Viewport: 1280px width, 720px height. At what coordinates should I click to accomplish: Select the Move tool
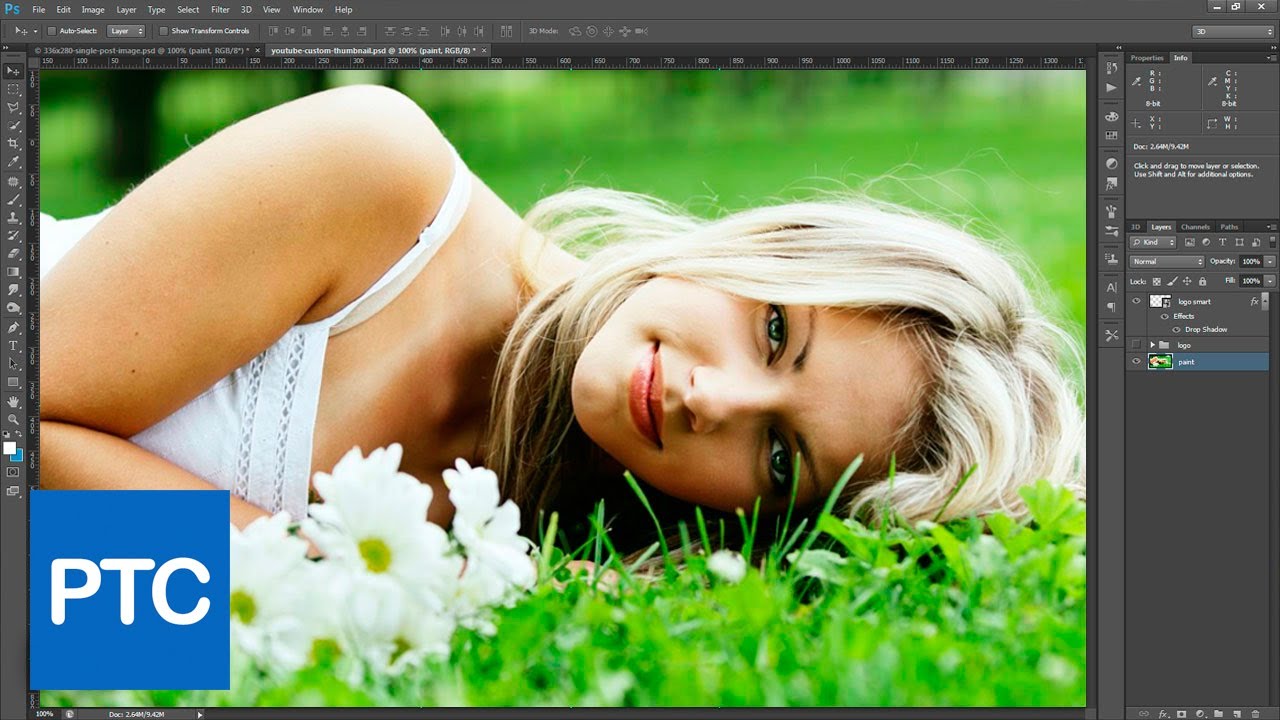pyautogui.click(x=13, y=71)
